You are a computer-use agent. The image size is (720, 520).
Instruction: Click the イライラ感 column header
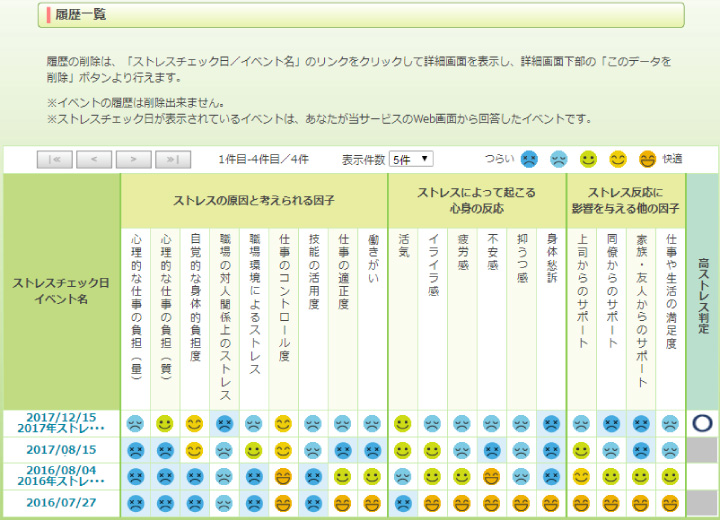coord(433,319)
